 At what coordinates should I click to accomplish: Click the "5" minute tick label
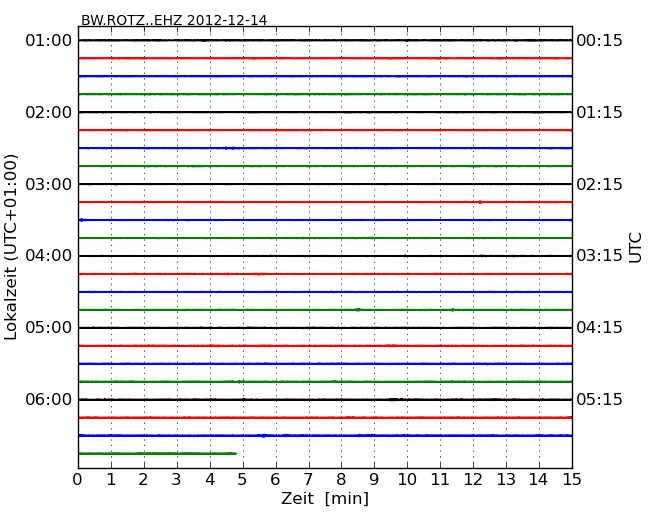point(242,480)
